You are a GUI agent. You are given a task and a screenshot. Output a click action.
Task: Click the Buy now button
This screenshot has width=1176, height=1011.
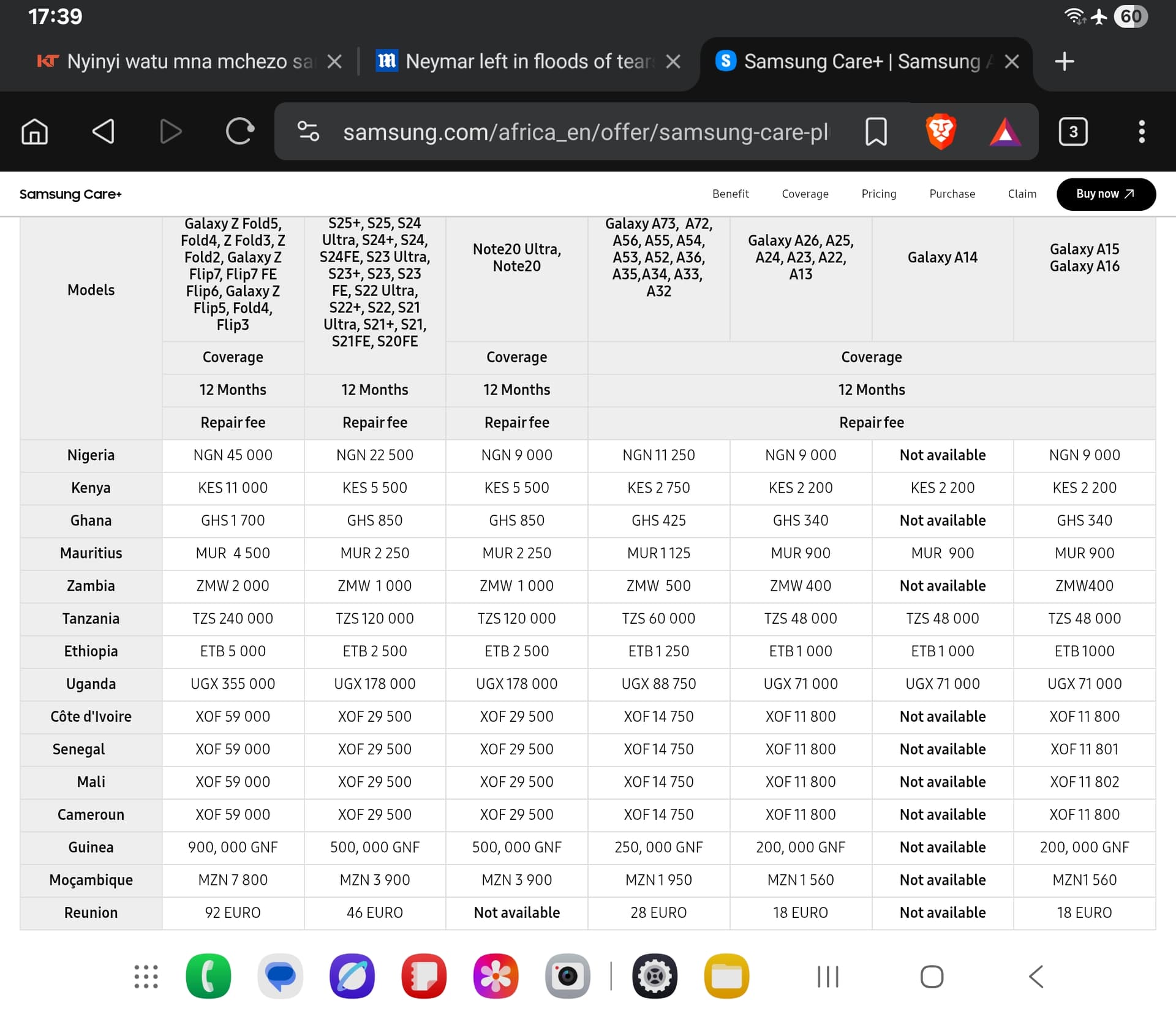tap(1106, 194)
